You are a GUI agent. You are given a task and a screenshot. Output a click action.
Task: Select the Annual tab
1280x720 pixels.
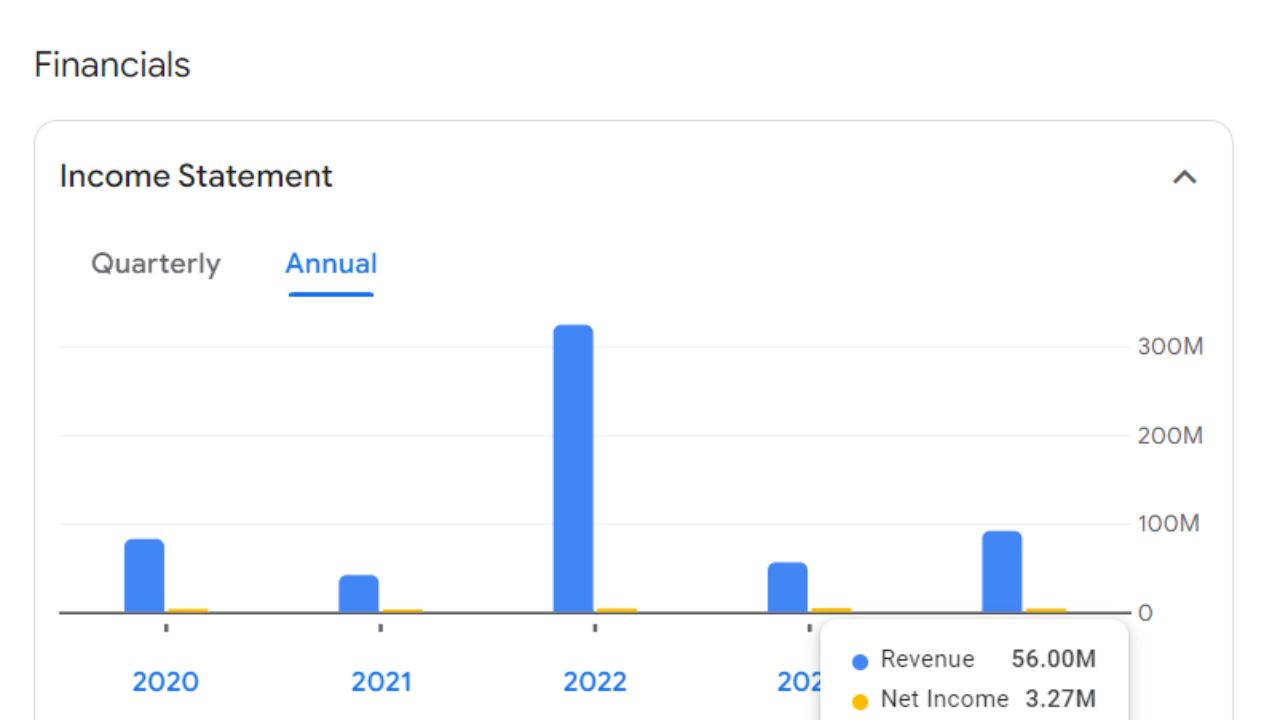click(331, 264)
